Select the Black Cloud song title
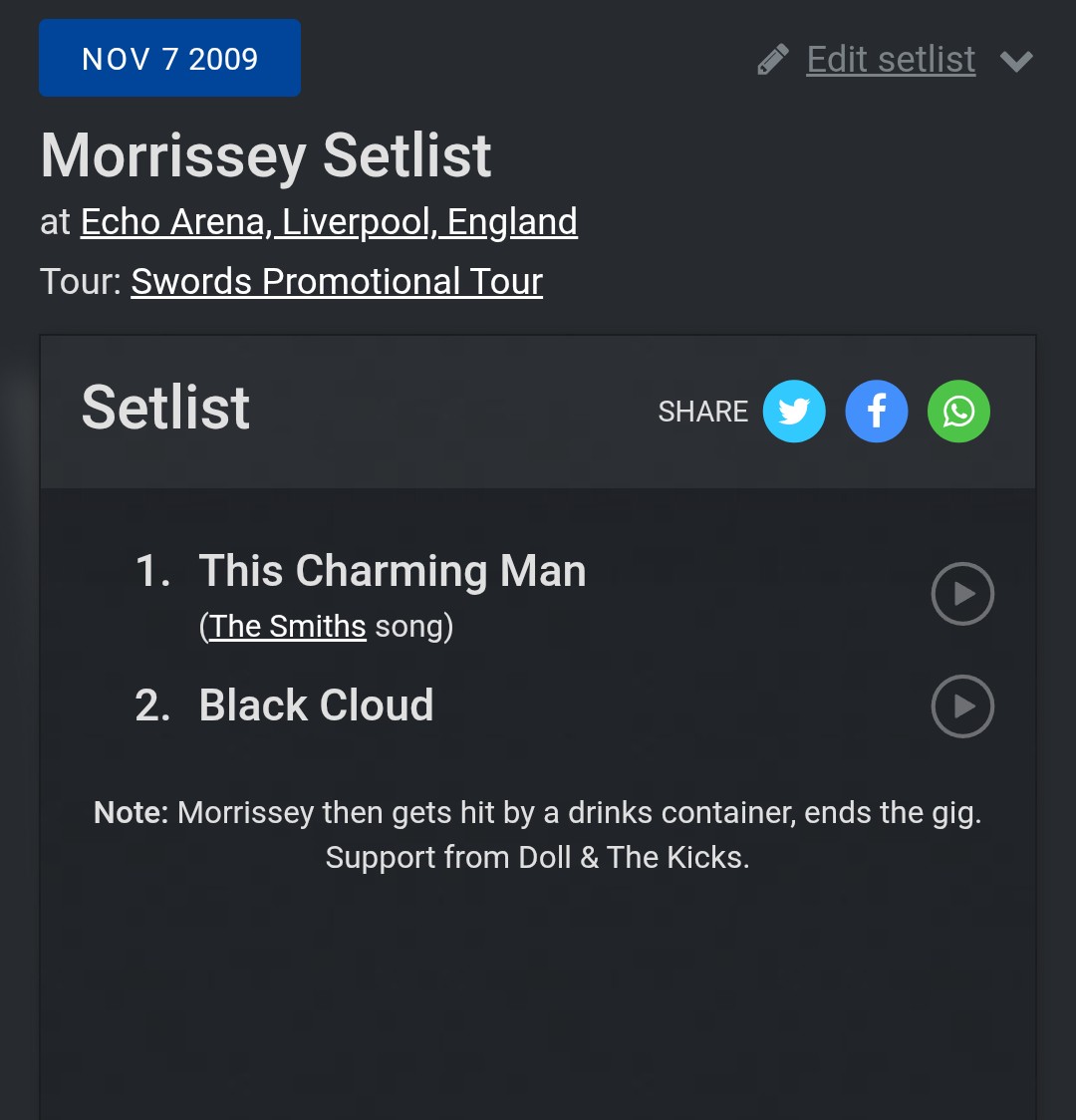The height and width of the screenshot is (1120, 1076). pyautogui.click(x=316, y=705)
